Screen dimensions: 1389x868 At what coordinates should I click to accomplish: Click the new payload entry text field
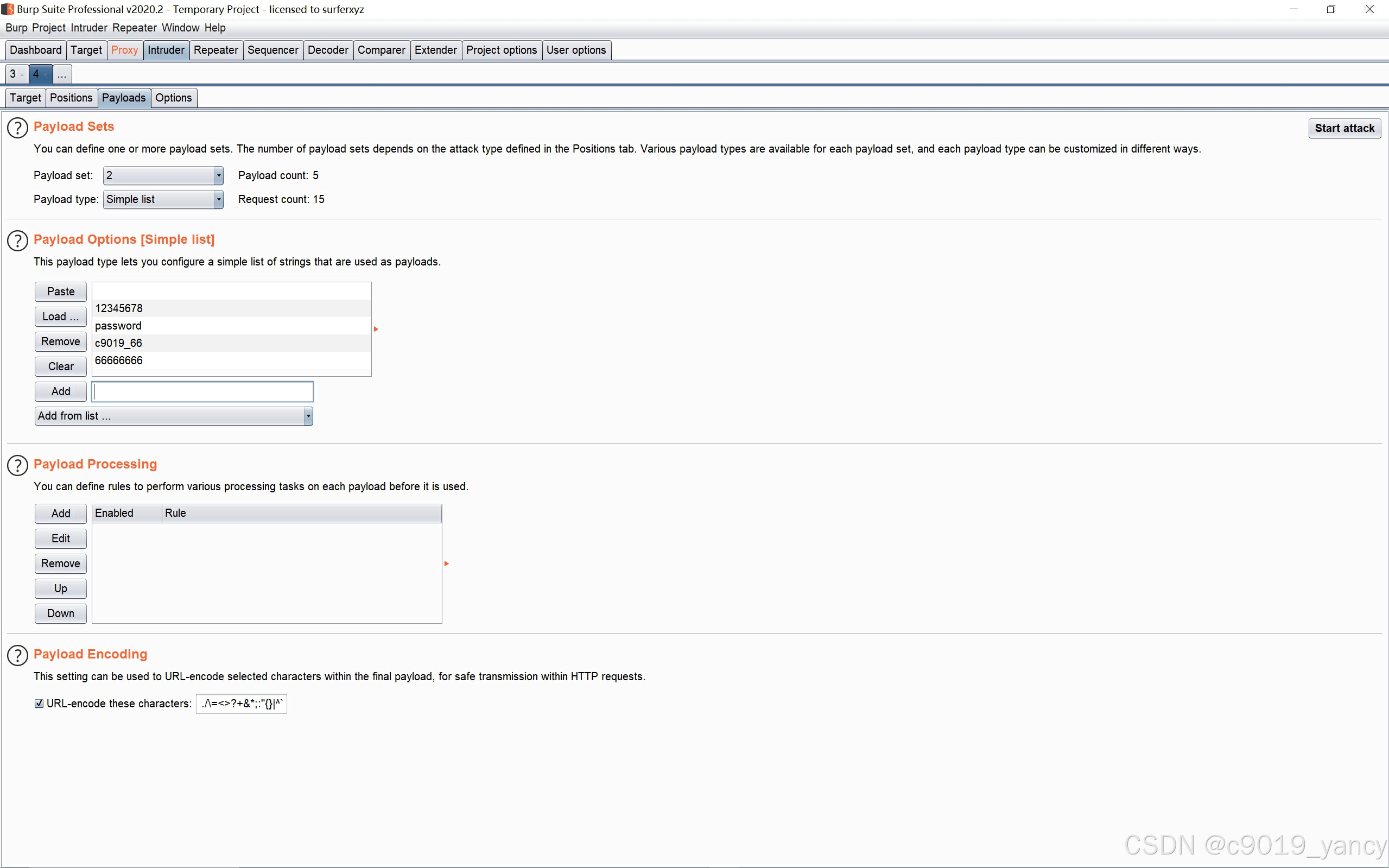[x=202, y=391]
